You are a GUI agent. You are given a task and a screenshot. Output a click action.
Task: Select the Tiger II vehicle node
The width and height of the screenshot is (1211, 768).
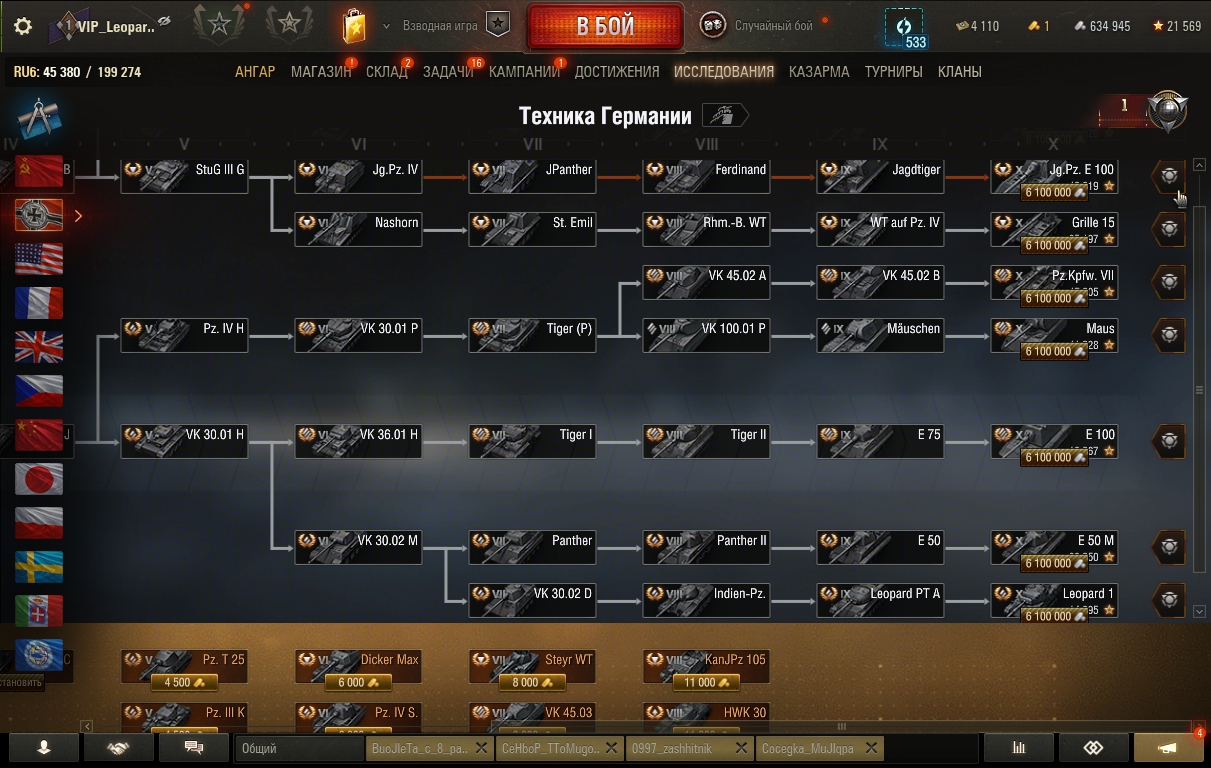coord(706,441)
